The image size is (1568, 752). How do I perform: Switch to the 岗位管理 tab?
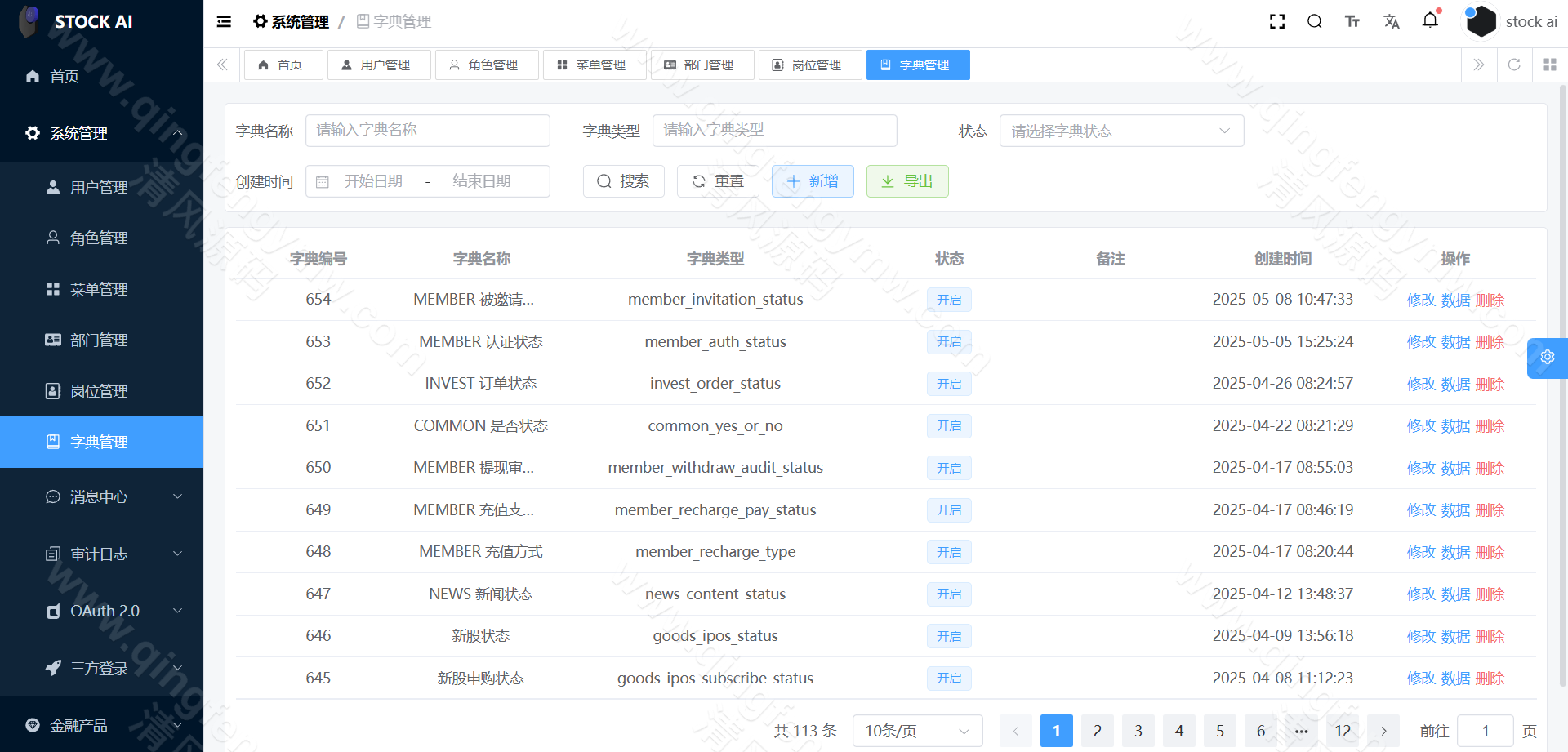point(810,65)
